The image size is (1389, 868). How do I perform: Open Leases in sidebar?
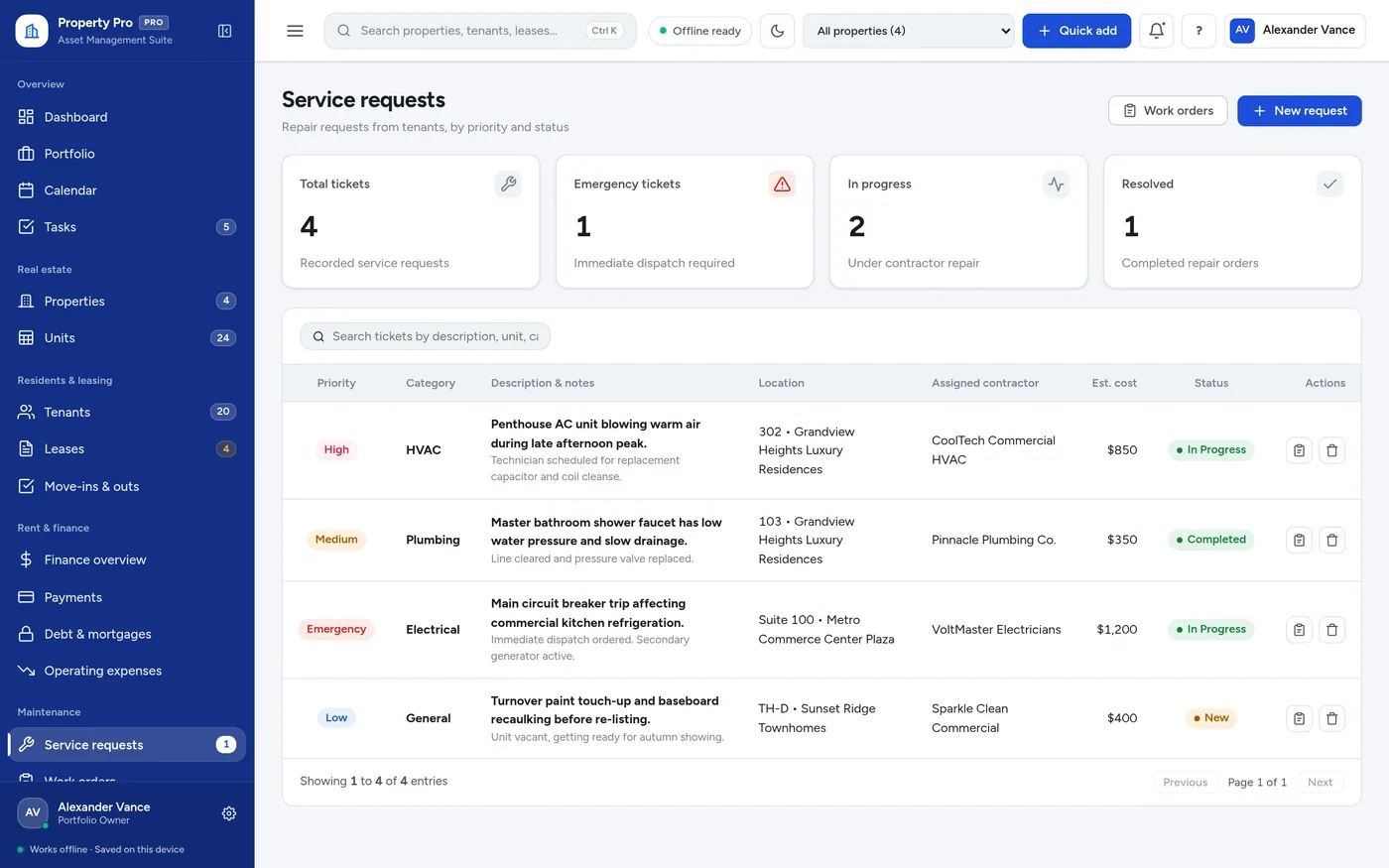coord(127,448)
